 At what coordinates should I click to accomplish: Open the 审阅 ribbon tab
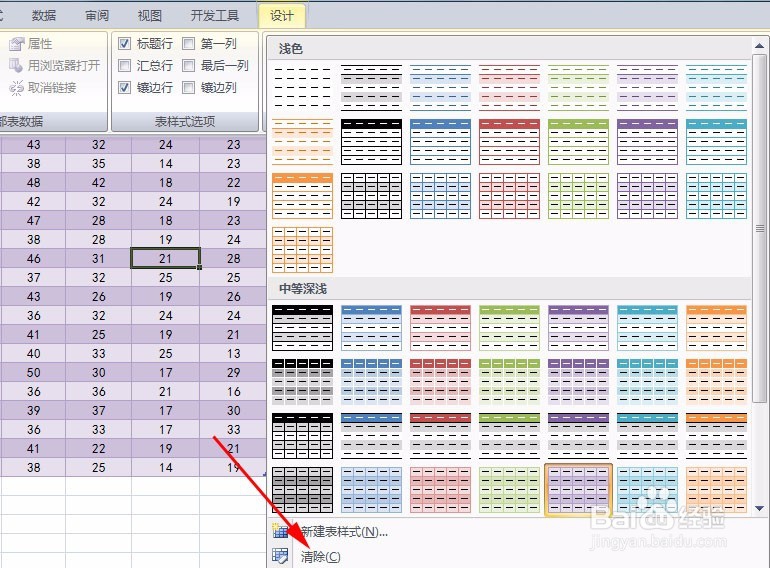(97, 16)
